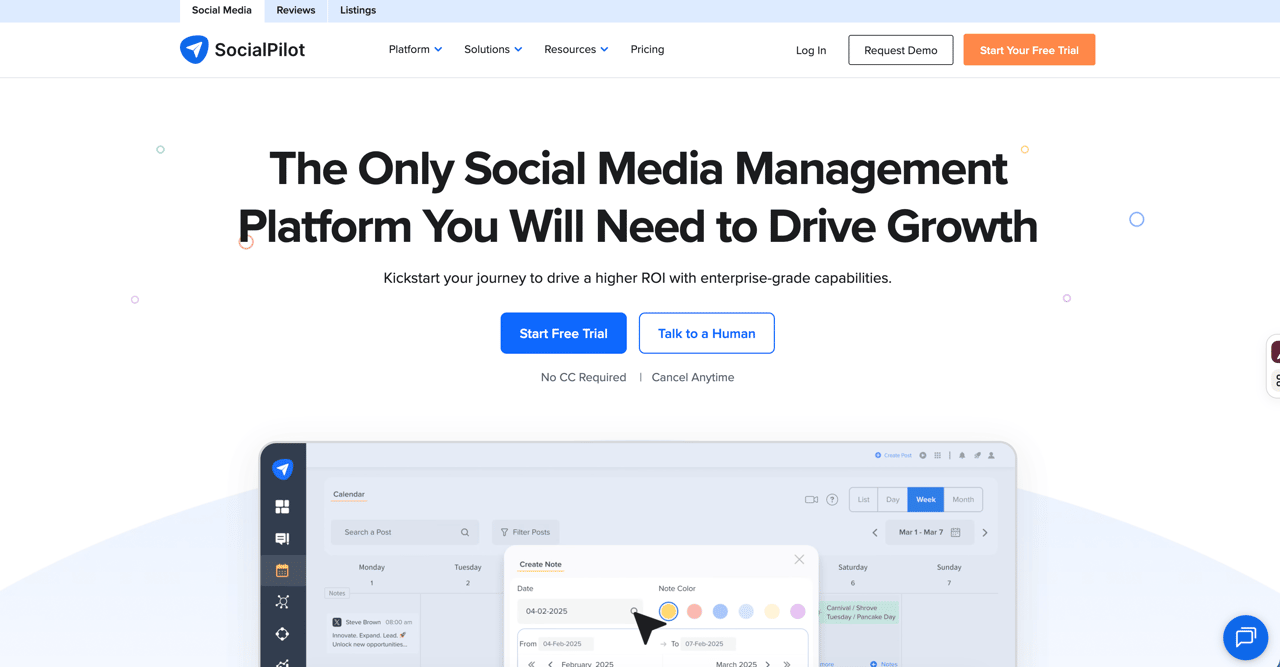Select the orange calendar icon in sidebar
1280x667 pixels.
(x=282, y=570)
